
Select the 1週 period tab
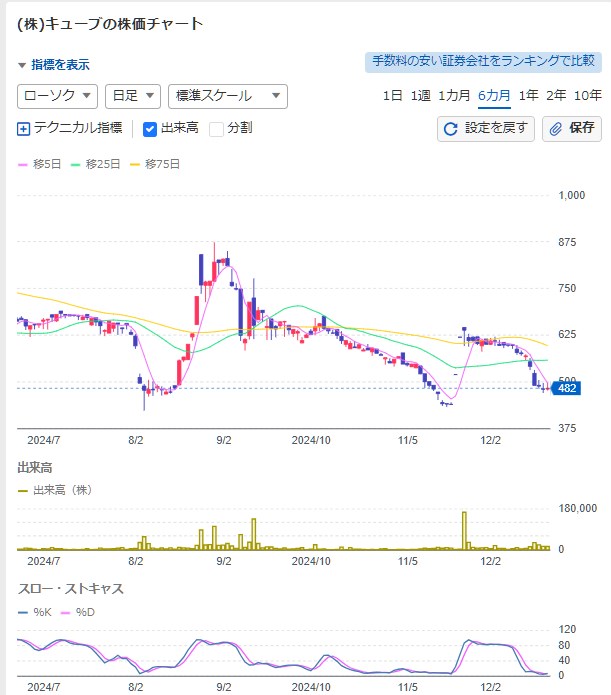(x=420, y=95)
